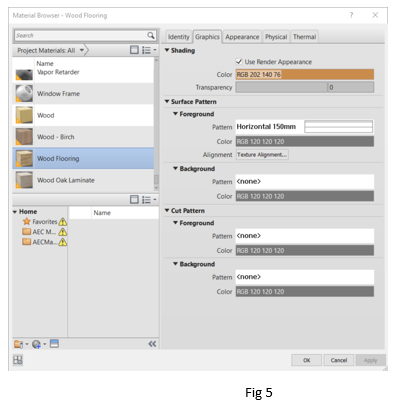Select the Wood Oak Laminate name
Image resolution: width=398 pixels, height=410 pixels.
66,180
